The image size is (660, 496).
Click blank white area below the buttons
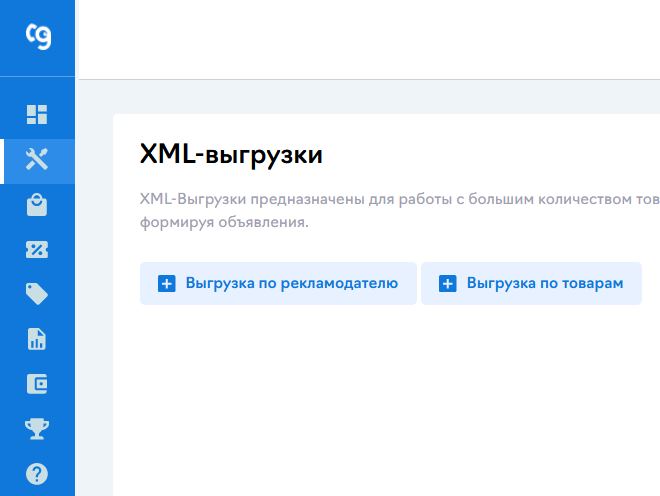point(386,400)
